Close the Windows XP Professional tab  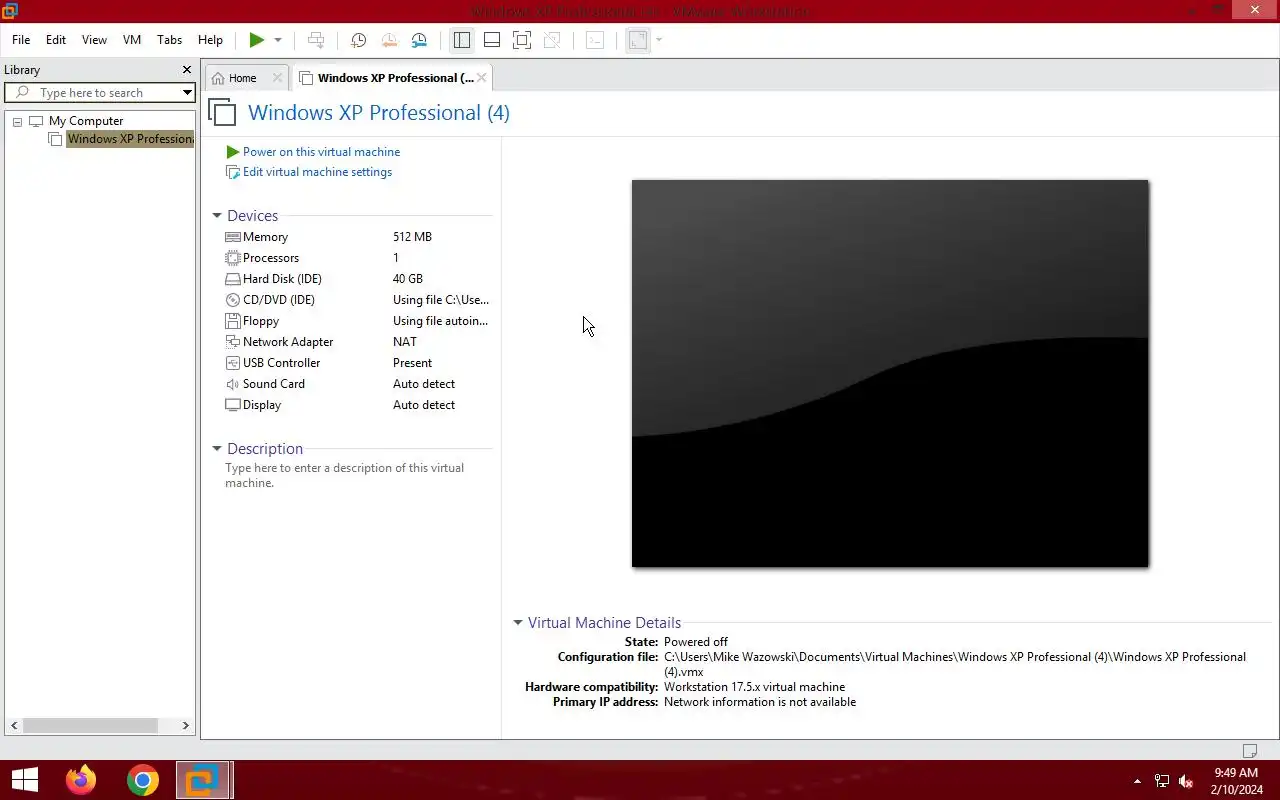[x=481, y=77]
